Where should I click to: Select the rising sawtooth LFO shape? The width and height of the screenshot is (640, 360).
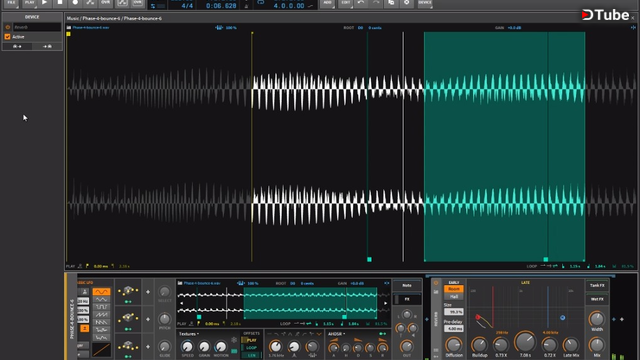coord(101,315)
